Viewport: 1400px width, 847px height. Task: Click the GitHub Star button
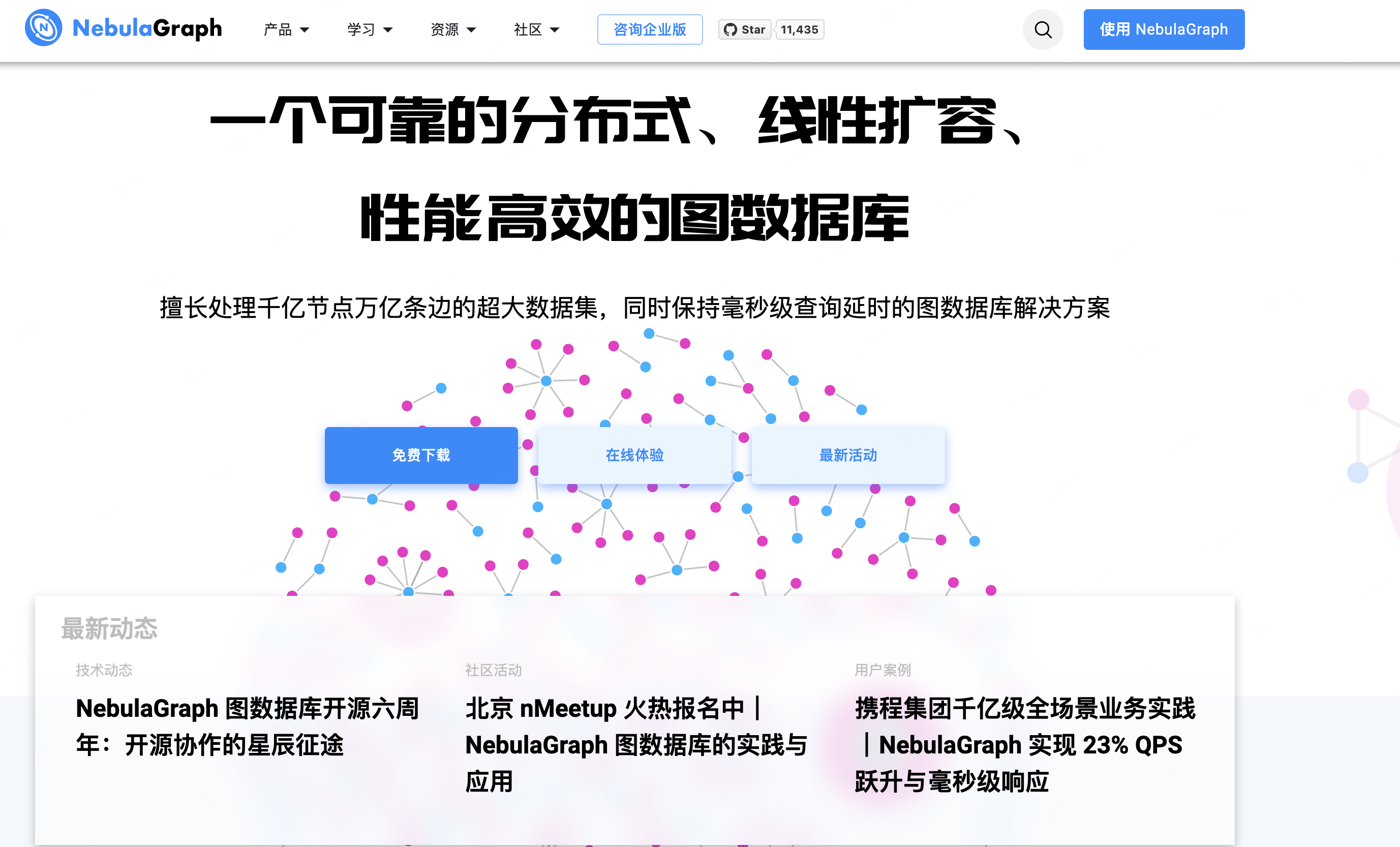[745, 29]
